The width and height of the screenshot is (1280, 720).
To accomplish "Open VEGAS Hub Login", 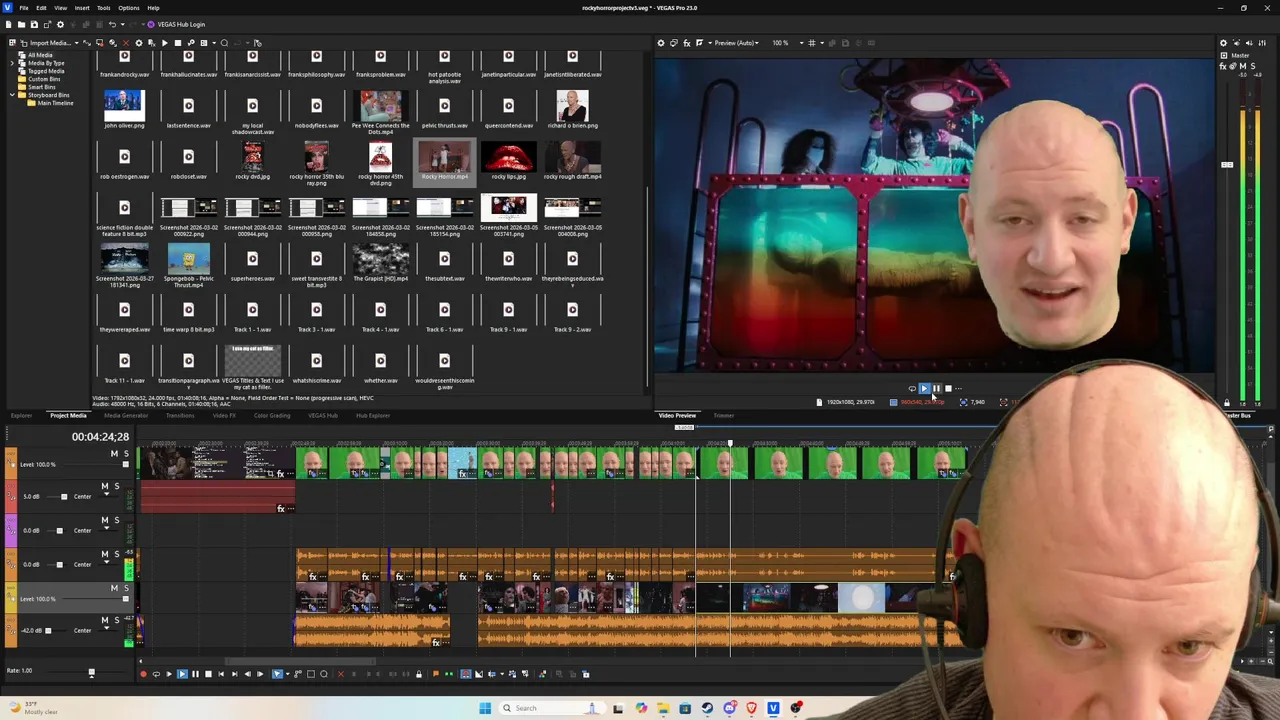I will [177, 24].
